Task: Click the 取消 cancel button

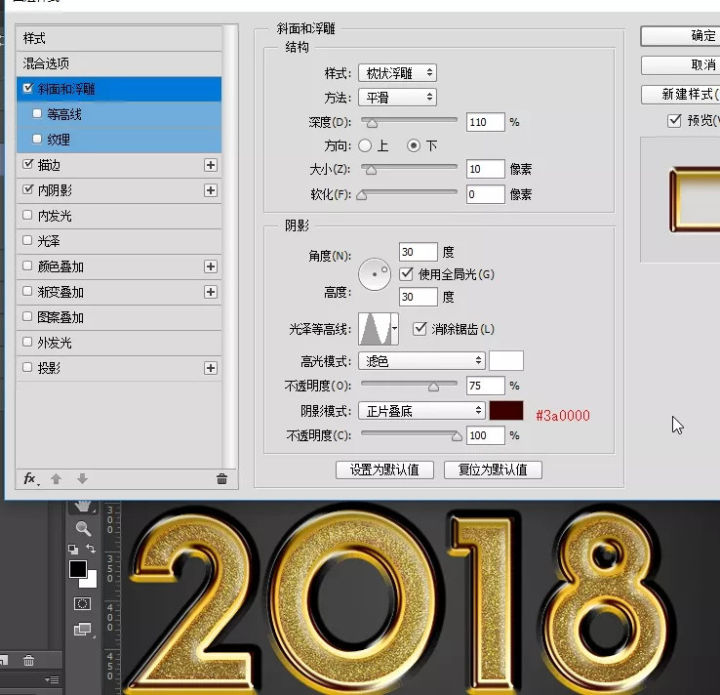Action: click(681, 65)
